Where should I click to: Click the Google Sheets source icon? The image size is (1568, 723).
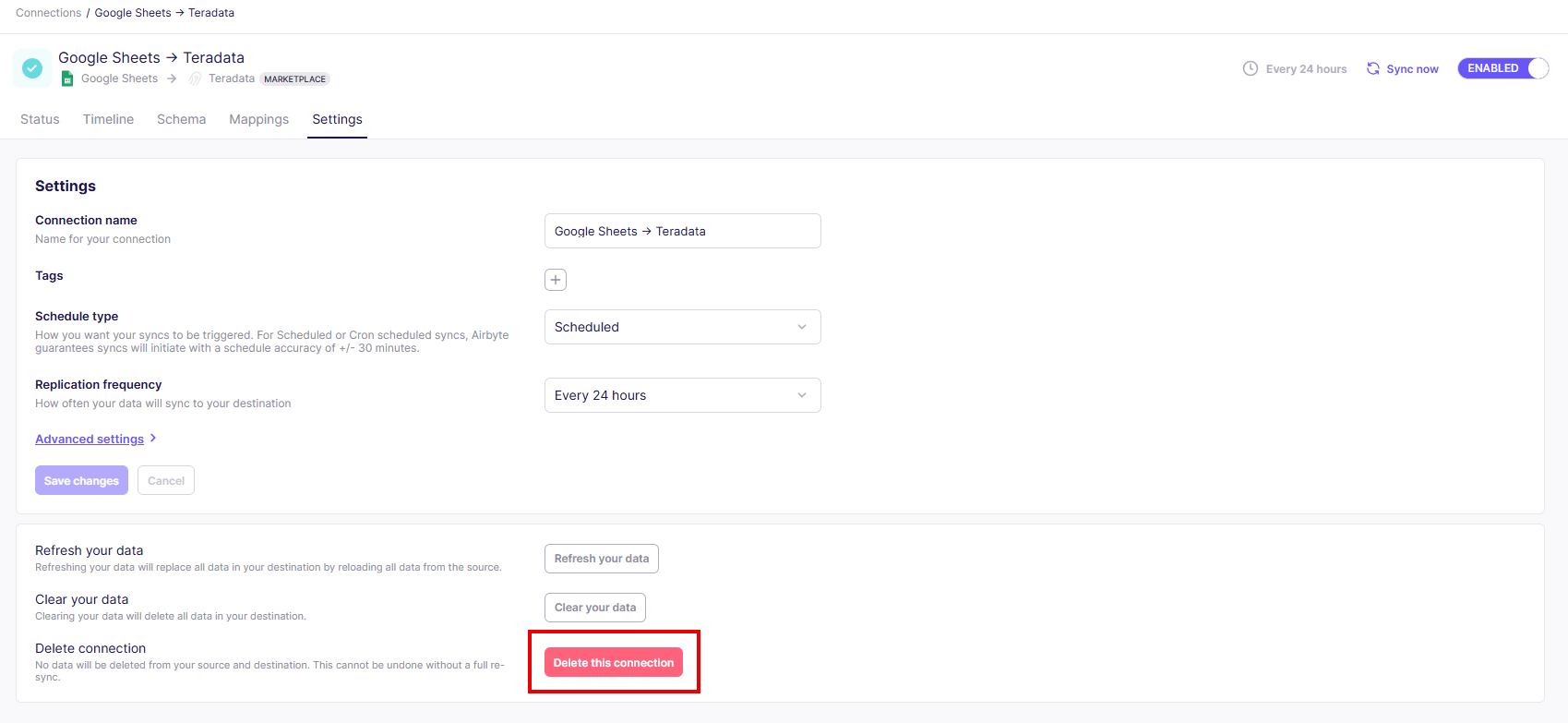tap(67, 79)
